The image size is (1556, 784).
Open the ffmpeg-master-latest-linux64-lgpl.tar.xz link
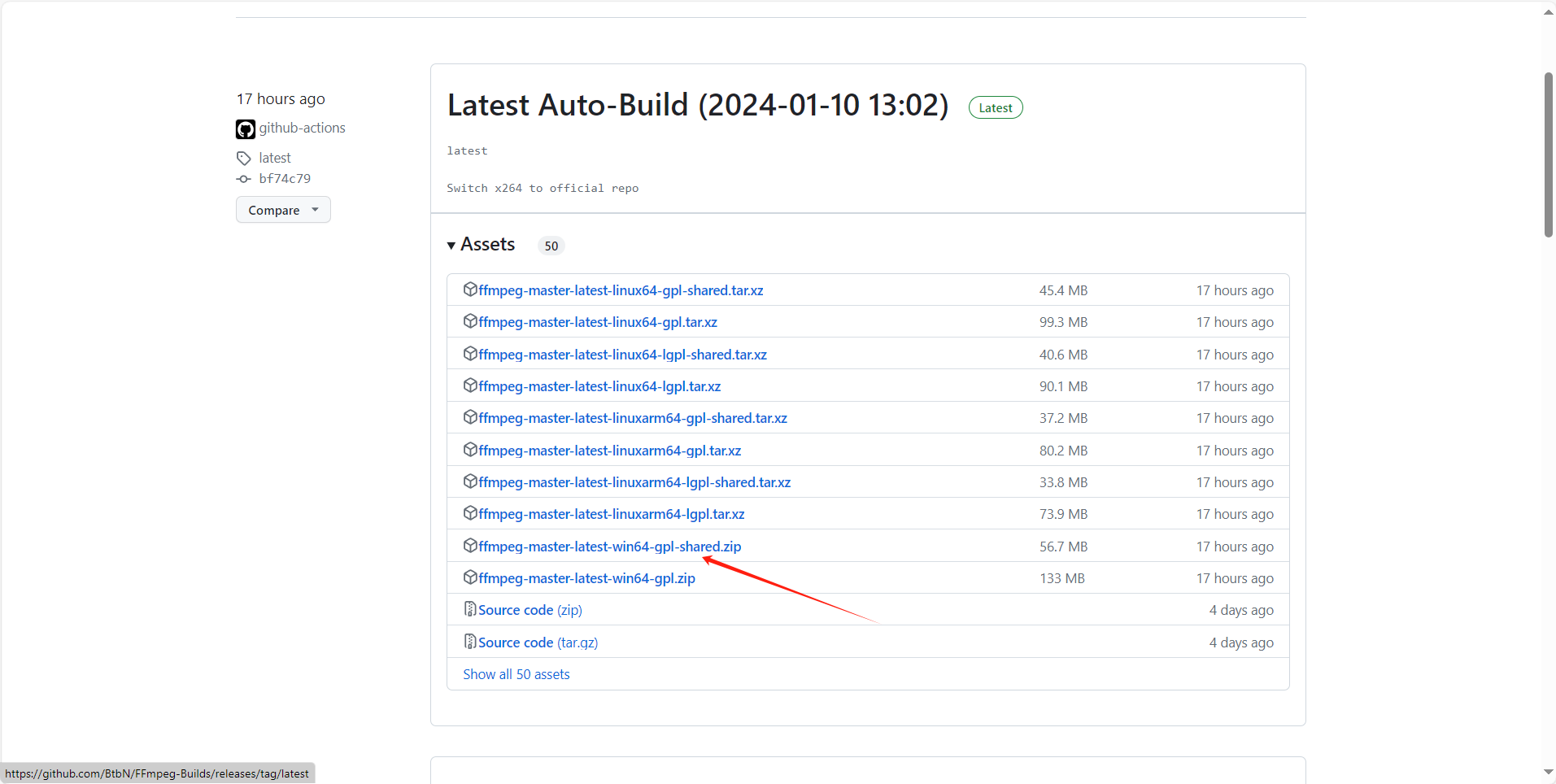coord(599,386)
